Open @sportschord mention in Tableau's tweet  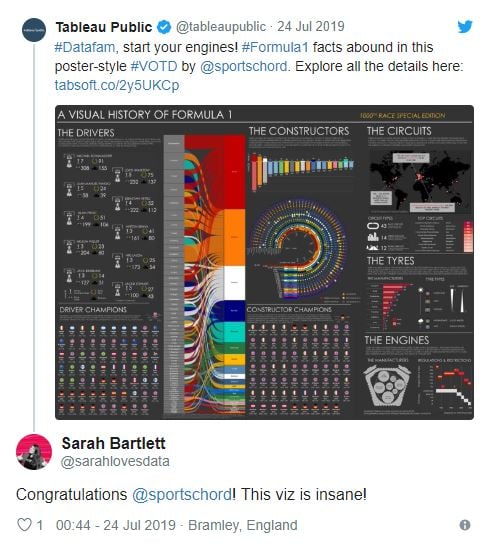point(244,66)
